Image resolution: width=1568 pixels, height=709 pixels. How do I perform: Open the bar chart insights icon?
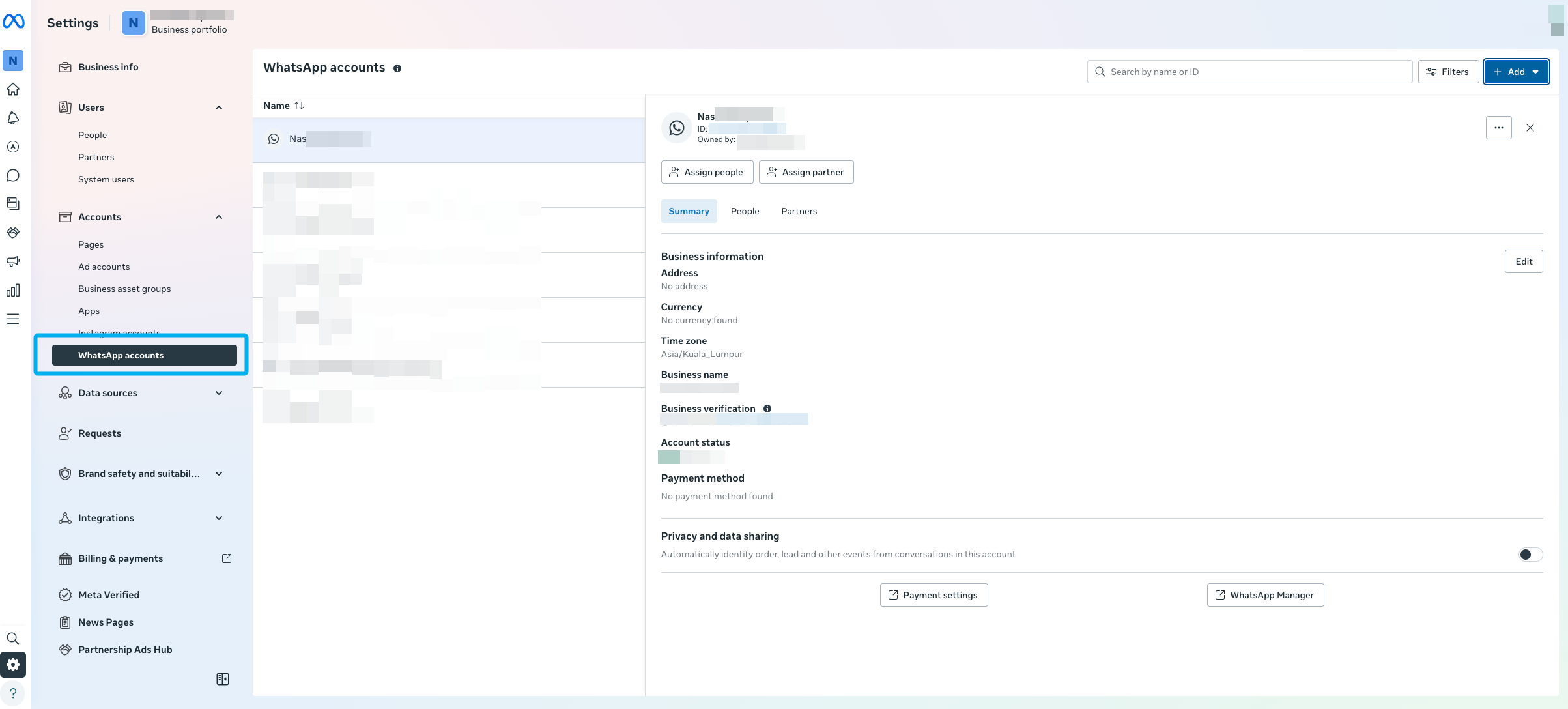click(x=13, y=290)
